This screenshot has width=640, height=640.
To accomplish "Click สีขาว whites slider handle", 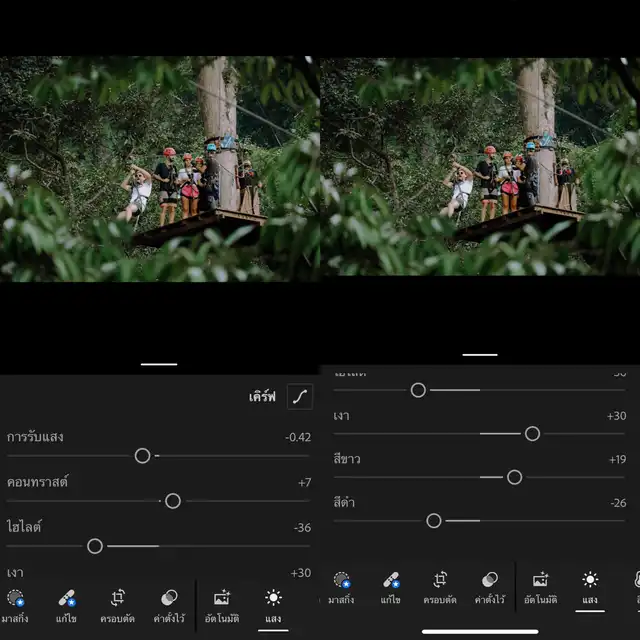I will click(x=514, y=477).
